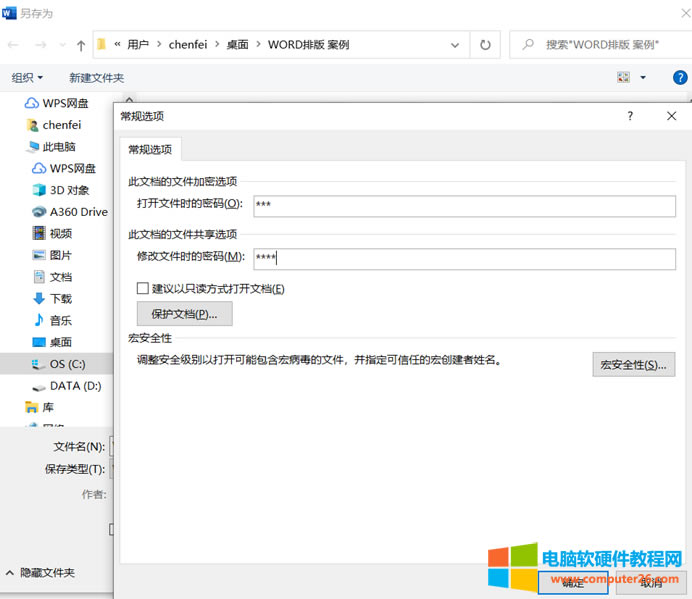Collapse the 隐藏文件夹 chevron

(10, 573)
